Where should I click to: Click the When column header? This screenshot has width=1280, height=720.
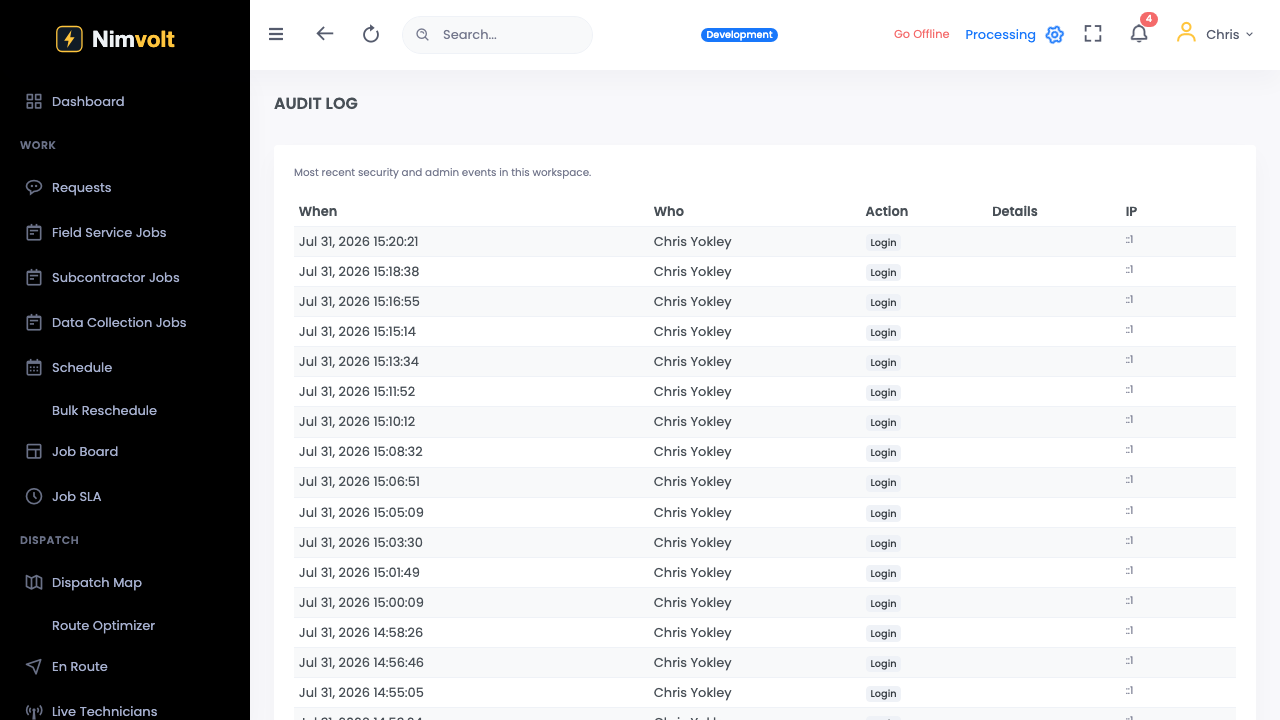pos(318,211)
